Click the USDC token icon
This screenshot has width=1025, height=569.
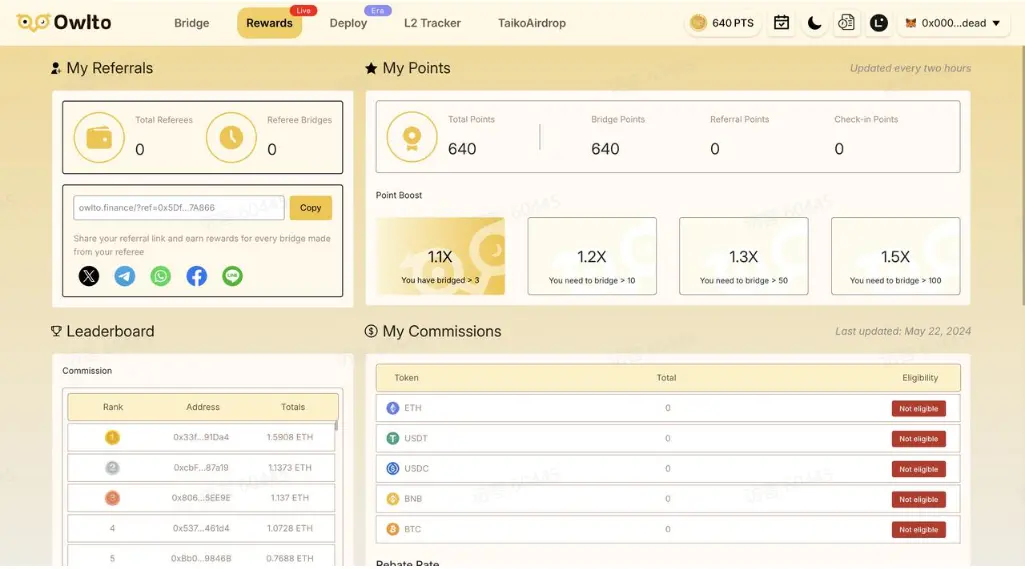coord(393,468)
